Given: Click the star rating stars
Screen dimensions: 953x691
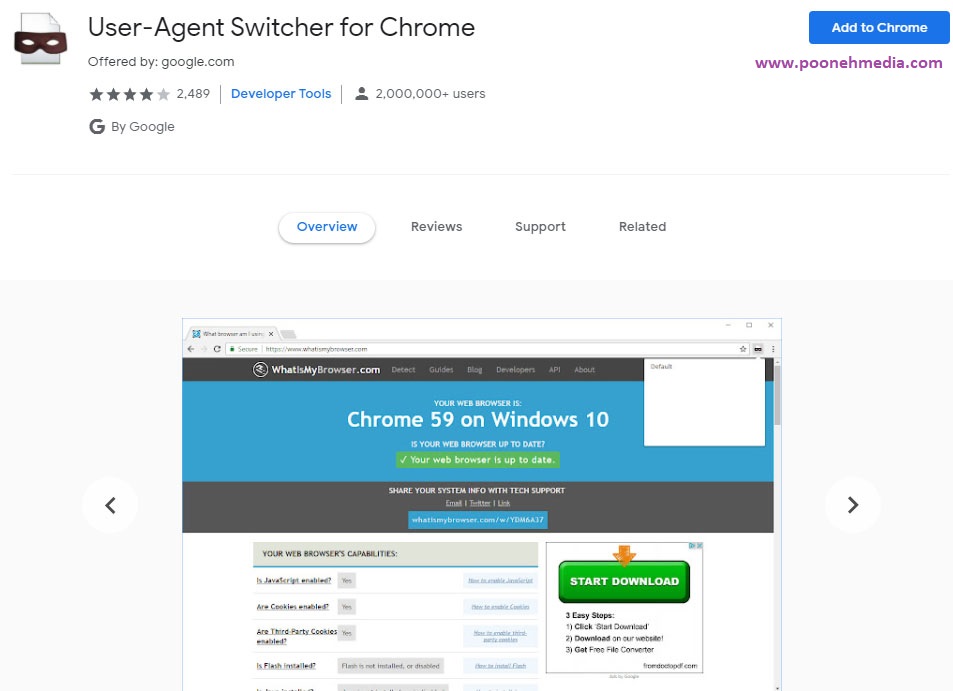Looking at the screenshot, I should 129,94.
